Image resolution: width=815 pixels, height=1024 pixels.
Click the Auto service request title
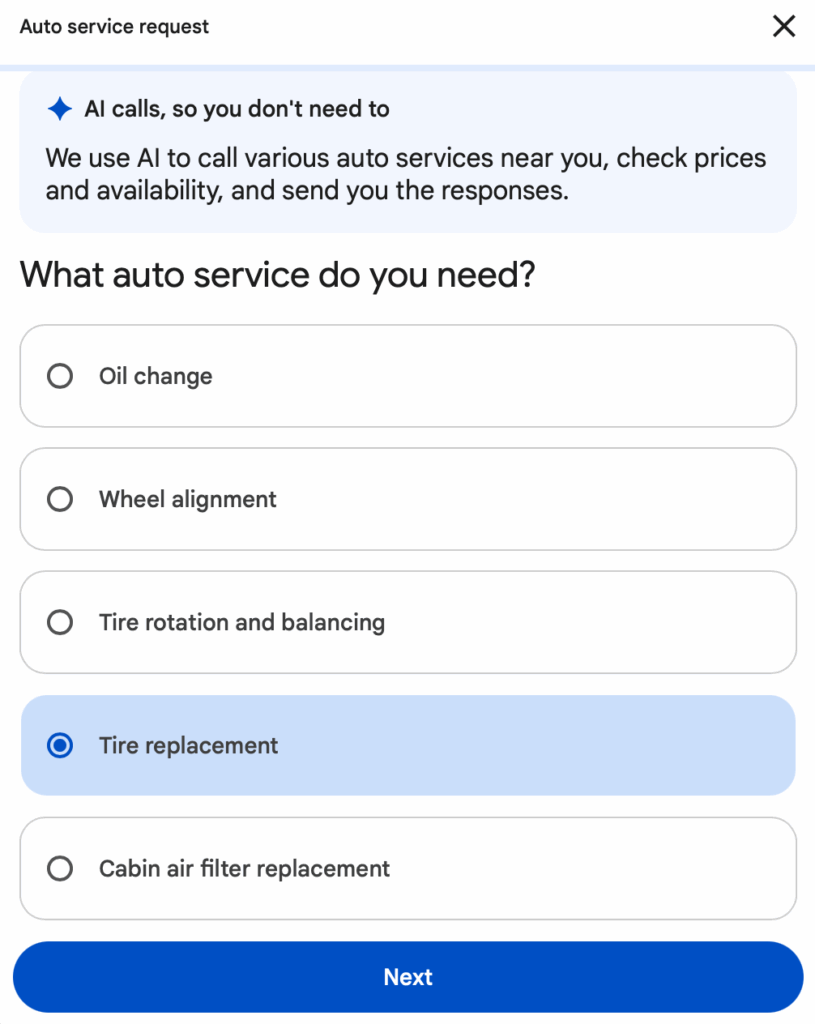click(x=113, y=26)
